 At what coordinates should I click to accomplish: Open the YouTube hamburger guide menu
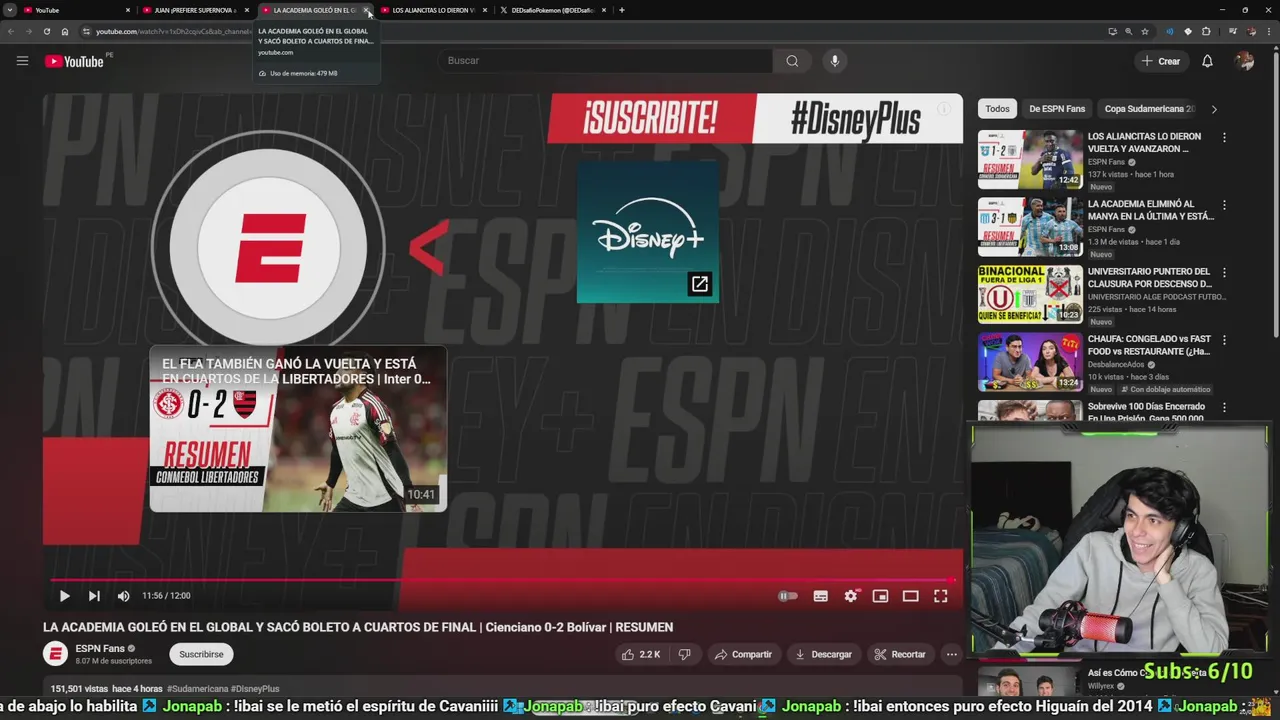[22, 61]
